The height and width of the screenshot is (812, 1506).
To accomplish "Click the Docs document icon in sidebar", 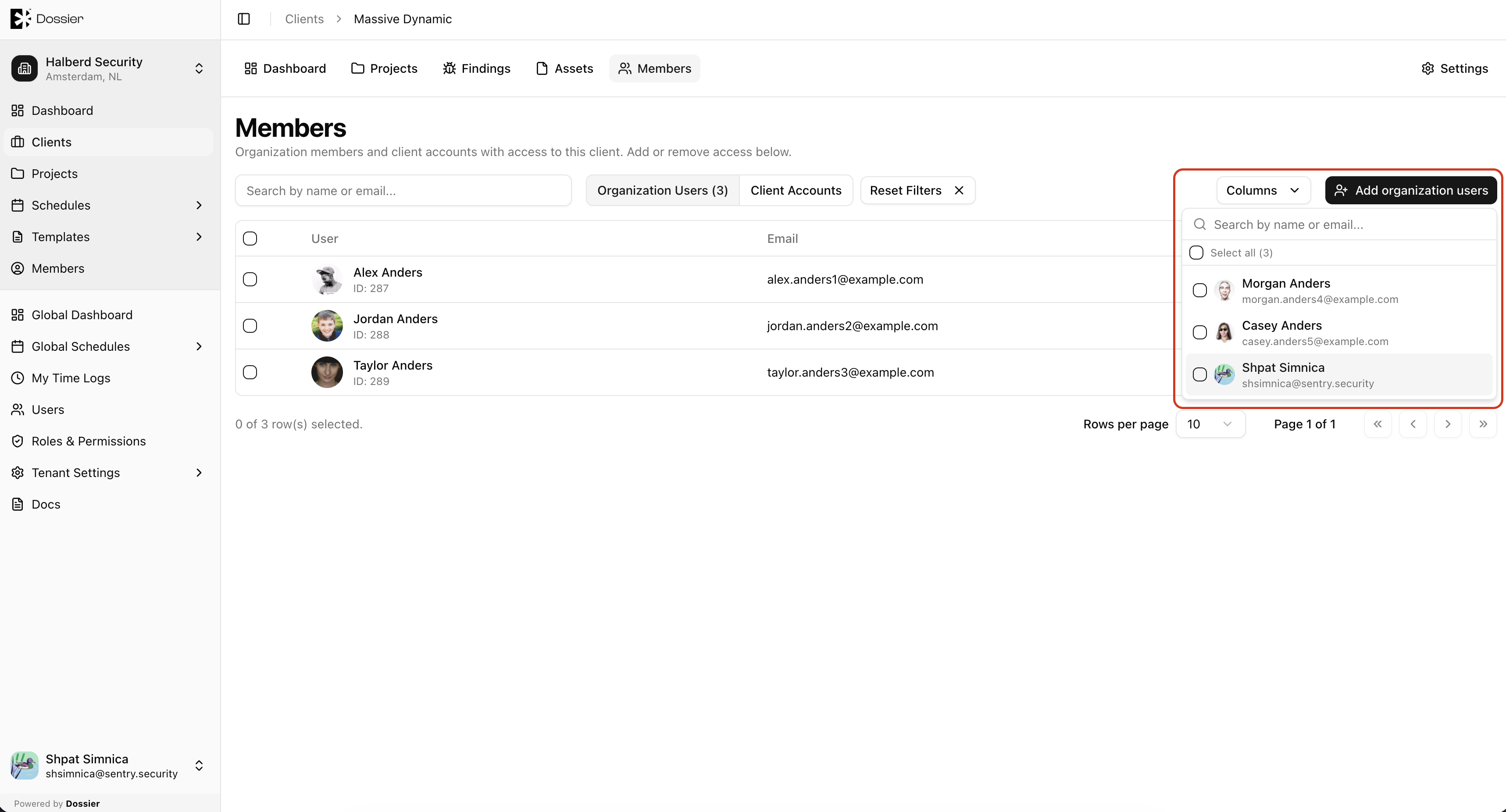I will click(x=18, y=504).
